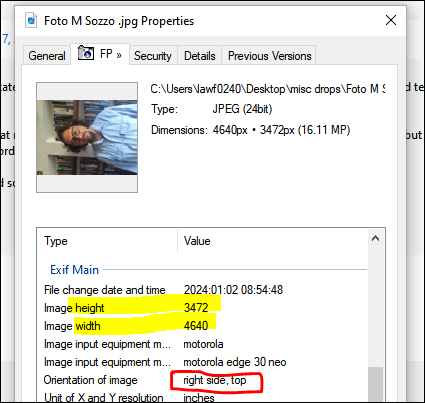Click the right side, top value

[215, 380]
